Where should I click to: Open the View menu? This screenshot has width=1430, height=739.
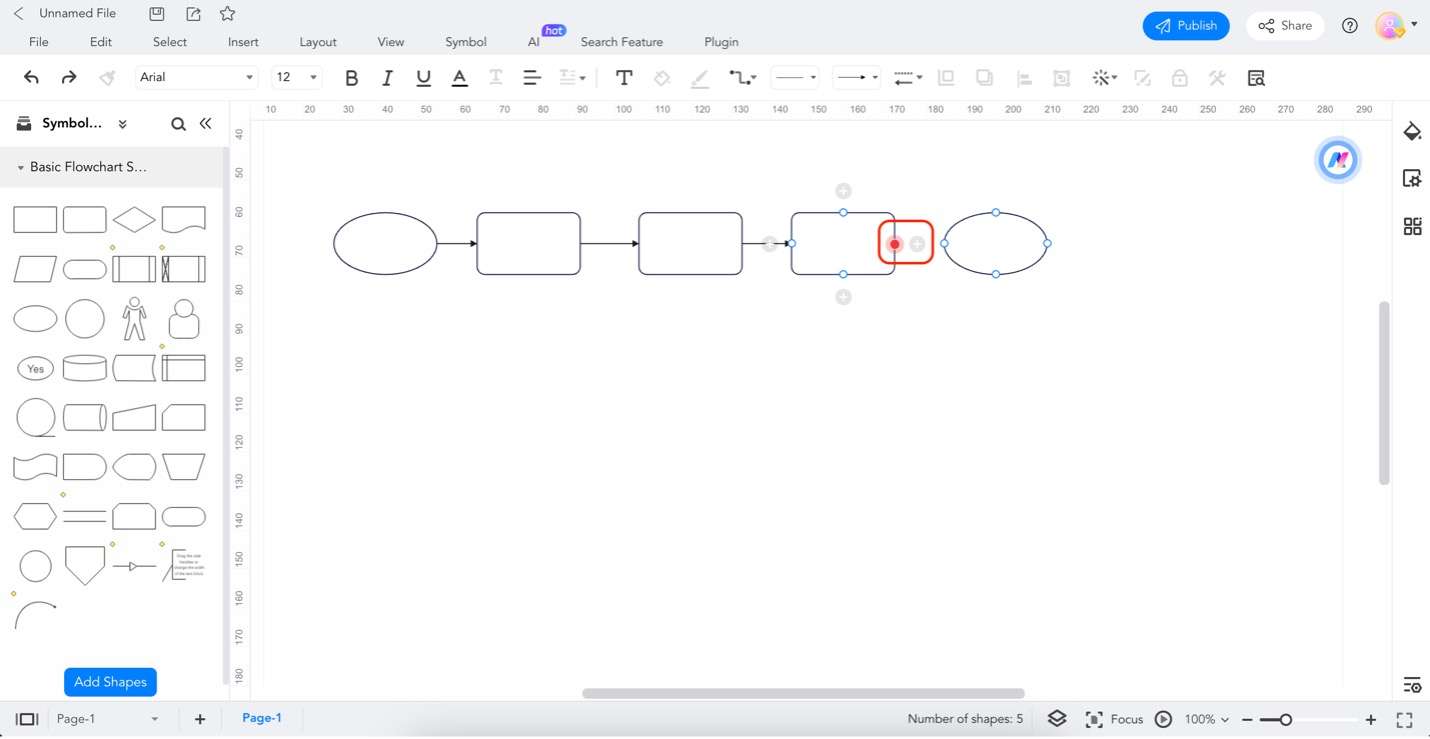pos(391,42)
